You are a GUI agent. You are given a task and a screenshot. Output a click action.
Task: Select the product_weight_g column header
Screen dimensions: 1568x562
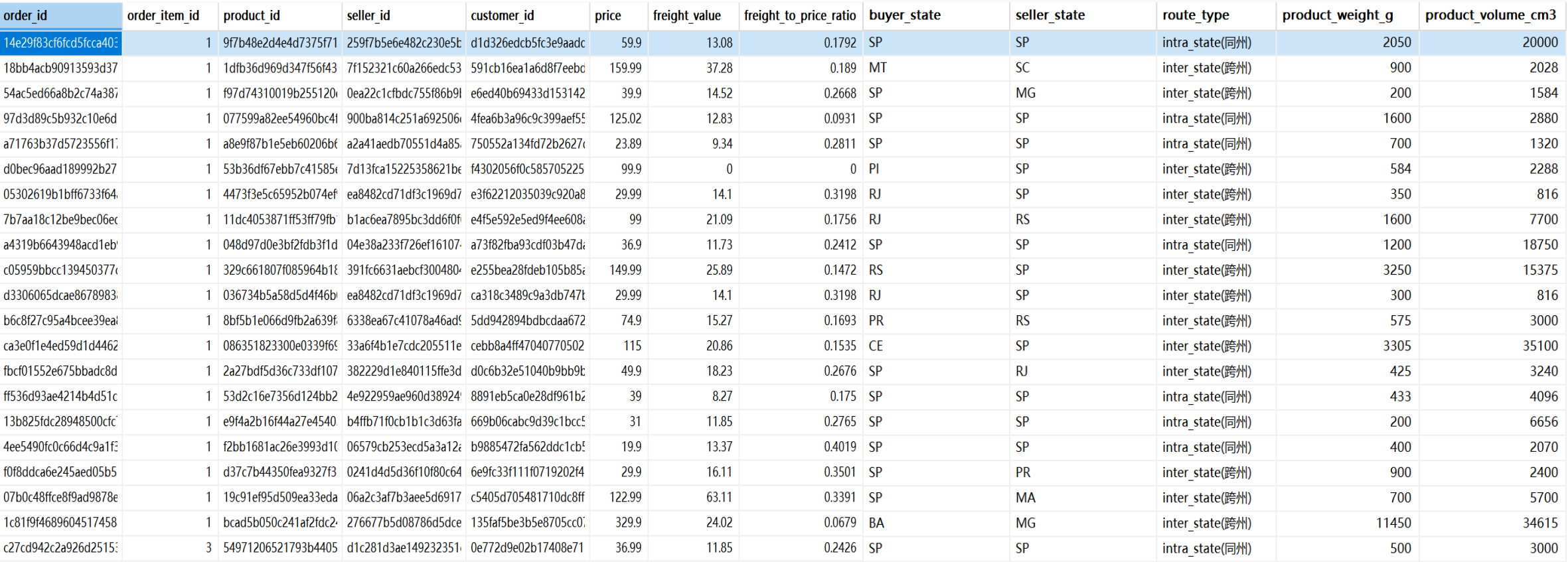point(1347,15)
